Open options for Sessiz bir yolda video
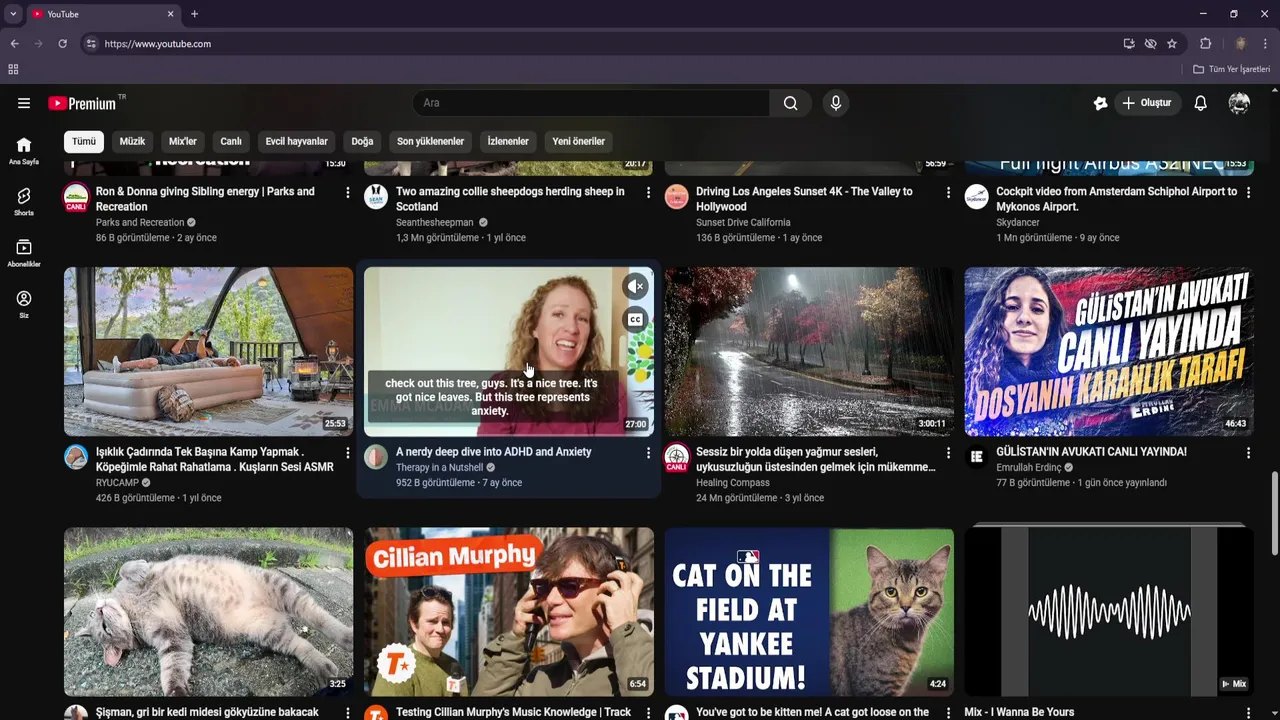 (x=948, y=453)
